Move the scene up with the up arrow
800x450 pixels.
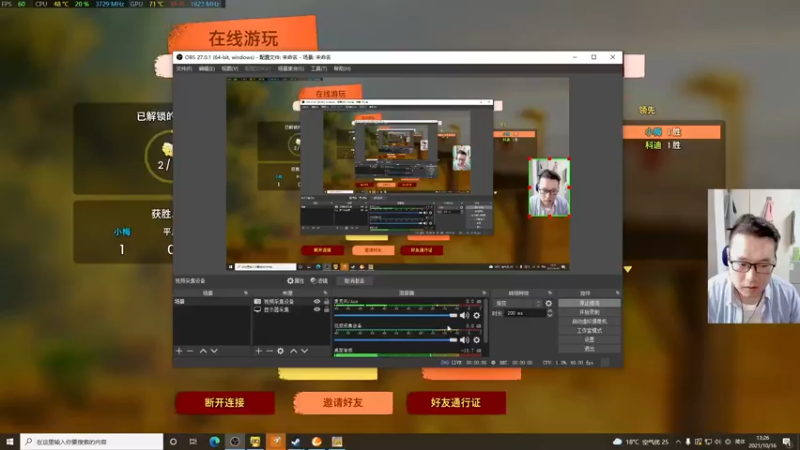[203, 351]
